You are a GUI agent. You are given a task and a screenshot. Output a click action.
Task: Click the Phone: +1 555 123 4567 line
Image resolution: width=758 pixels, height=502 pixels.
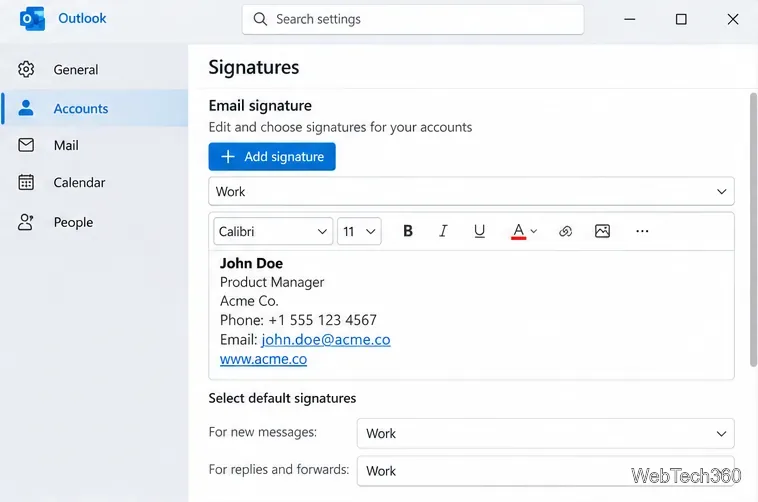298,320
